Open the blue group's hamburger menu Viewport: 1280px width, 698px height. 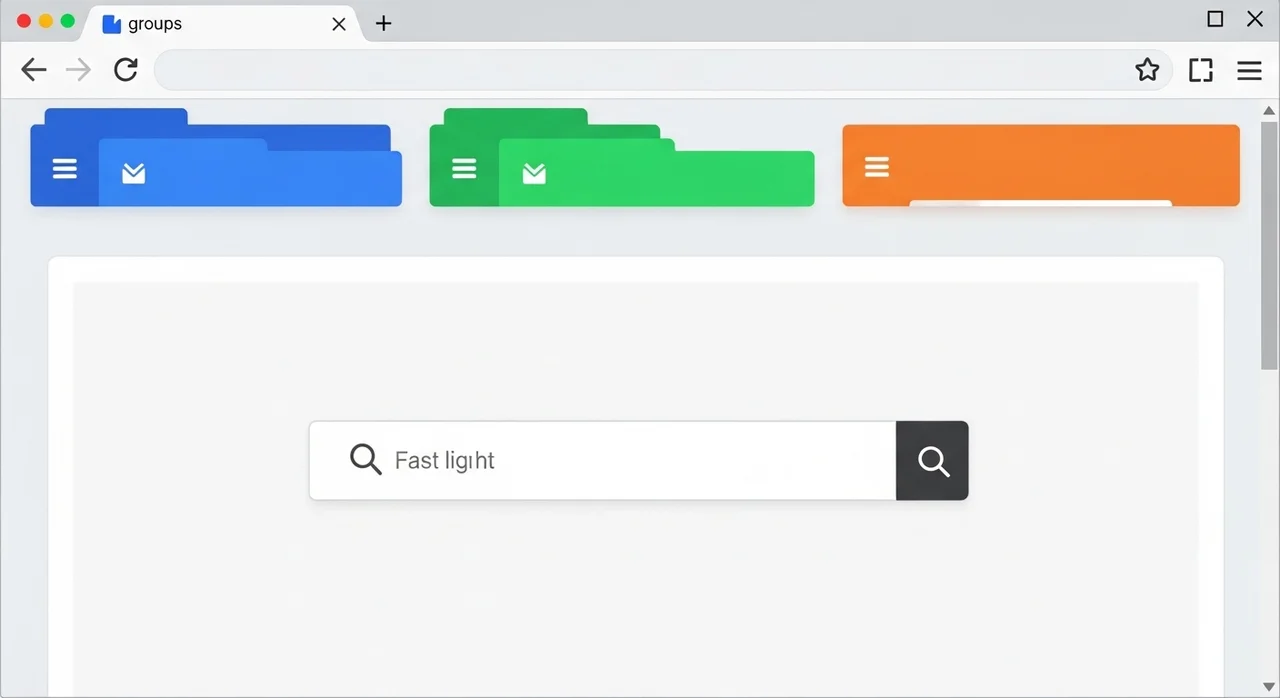click(x=65, y=169)
